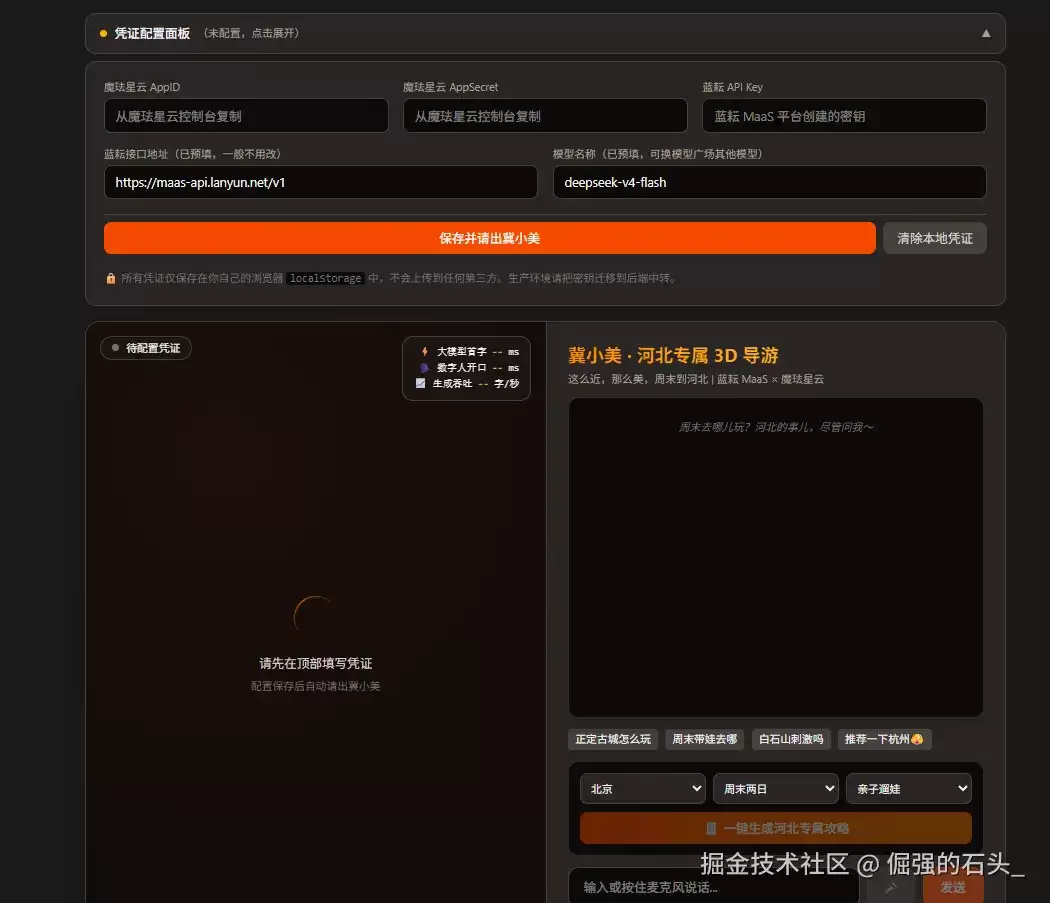Open the 北京 departure city dropdown
Screen dimensions: 1050x903
pos(642,788)
